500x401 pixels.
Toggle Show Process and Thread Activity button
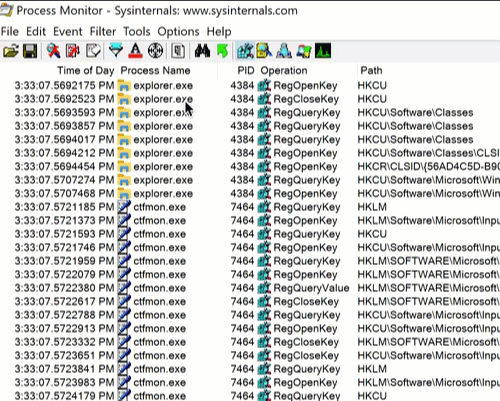point(304,51)
